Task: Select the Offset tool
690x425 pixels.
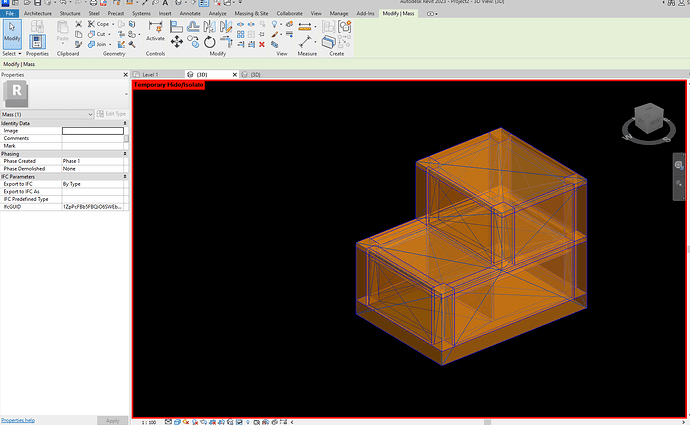Action: 193,26
